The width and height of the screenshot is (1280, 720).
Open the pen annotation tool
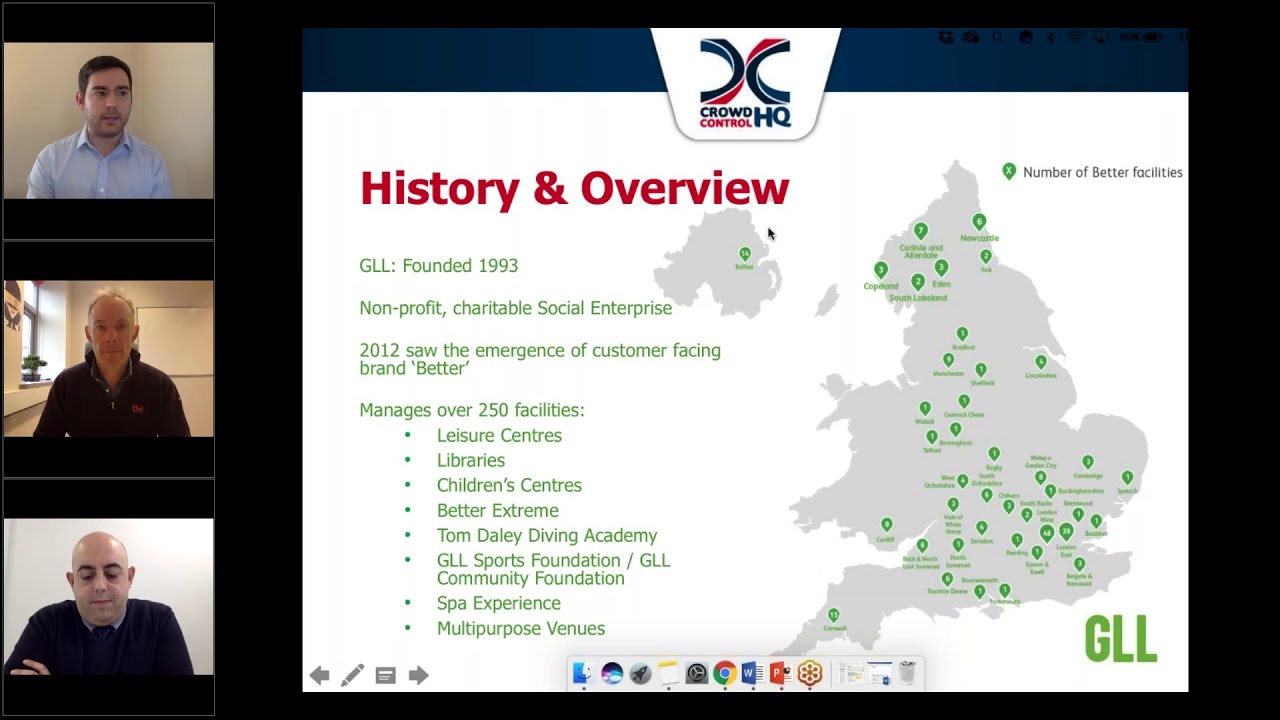pos(352,676)
